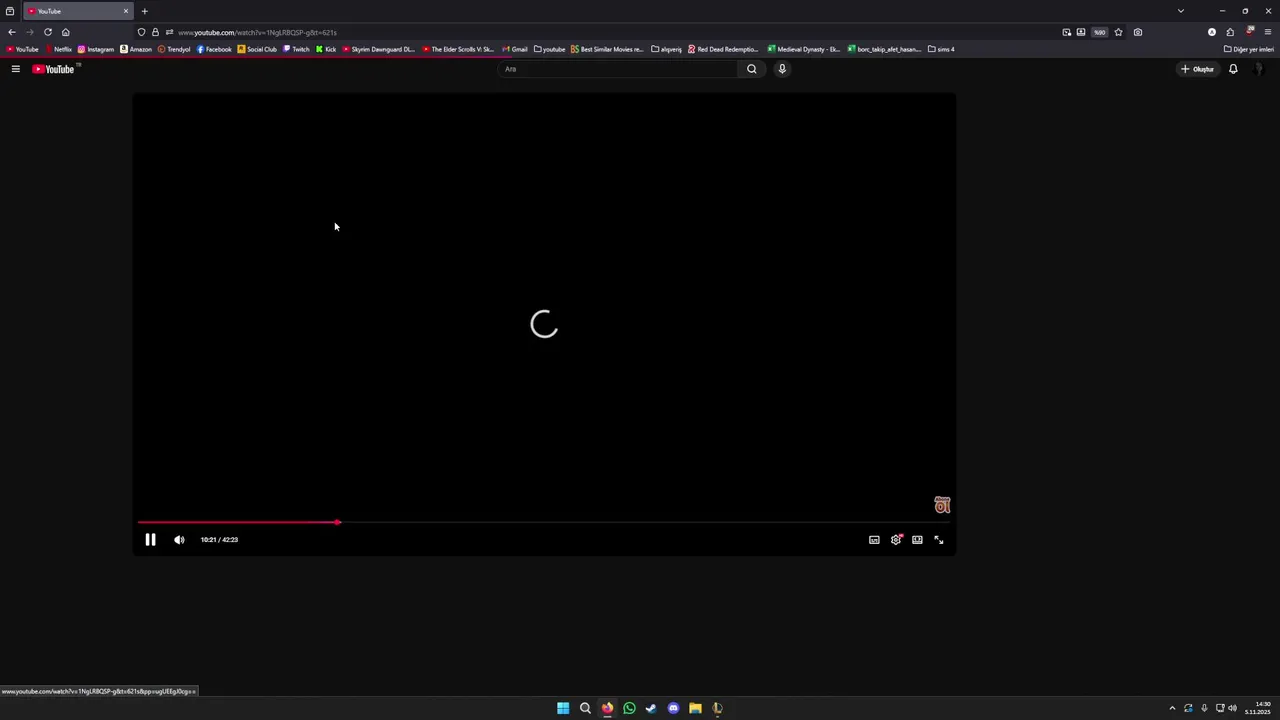Screen dimensions: 1280x720
Task: Select the YouTube browser tab
Action: coord(78,11)
